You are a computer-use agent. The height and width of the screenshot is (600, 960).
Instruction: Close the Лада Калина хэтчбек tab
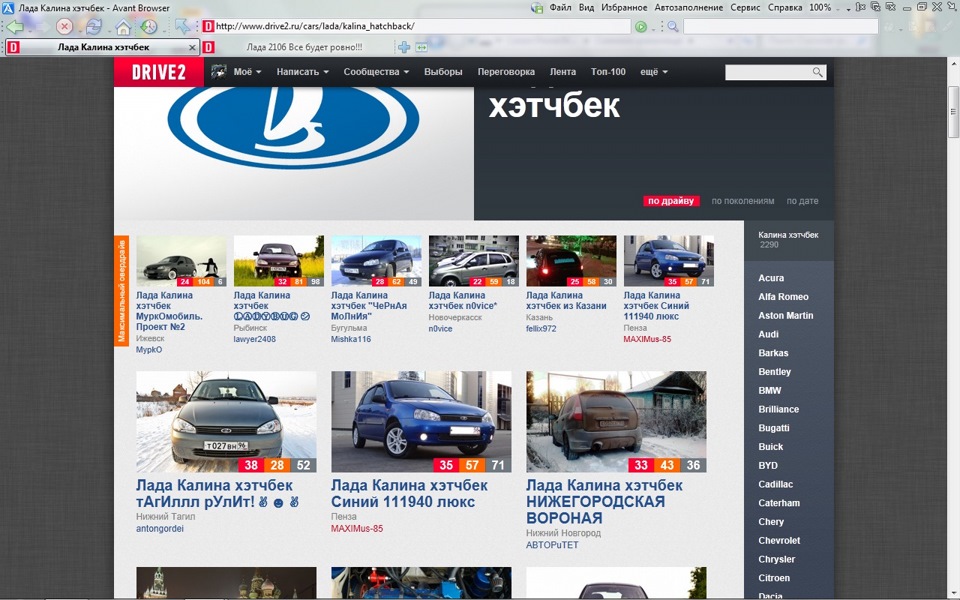[192, 47]
